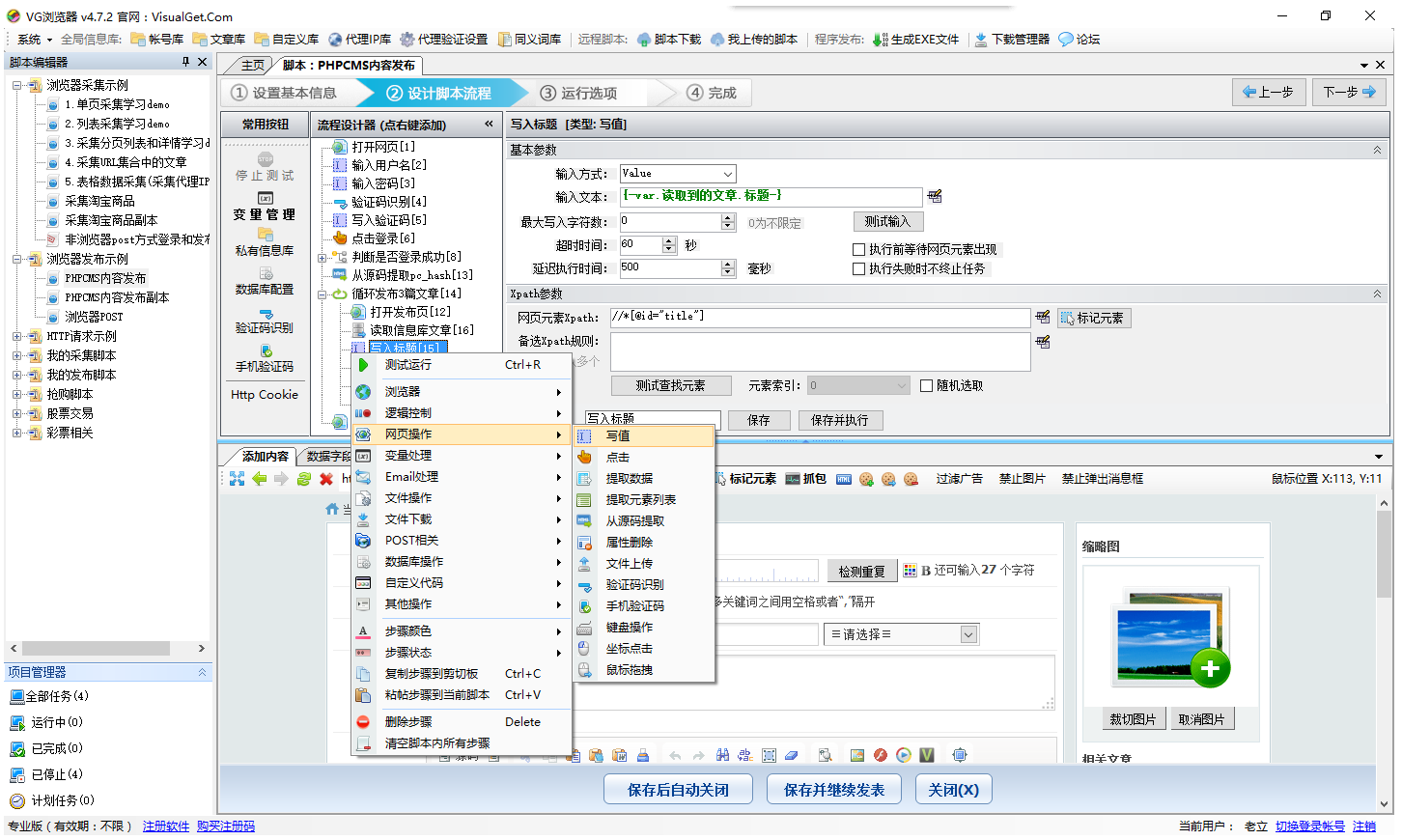Stop loading with the red X icon

point(325,479)
